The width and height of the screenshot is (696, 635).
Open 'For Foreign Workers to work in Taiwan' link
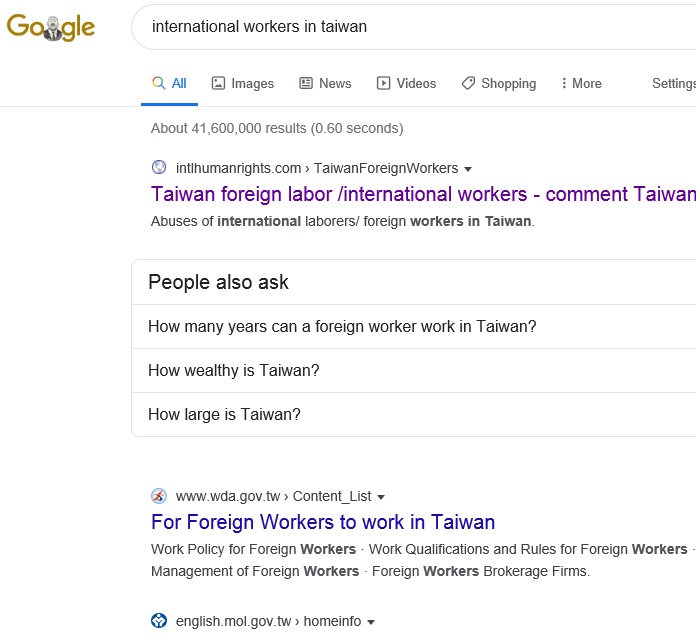pyautogui.click(x=323, y=522)
